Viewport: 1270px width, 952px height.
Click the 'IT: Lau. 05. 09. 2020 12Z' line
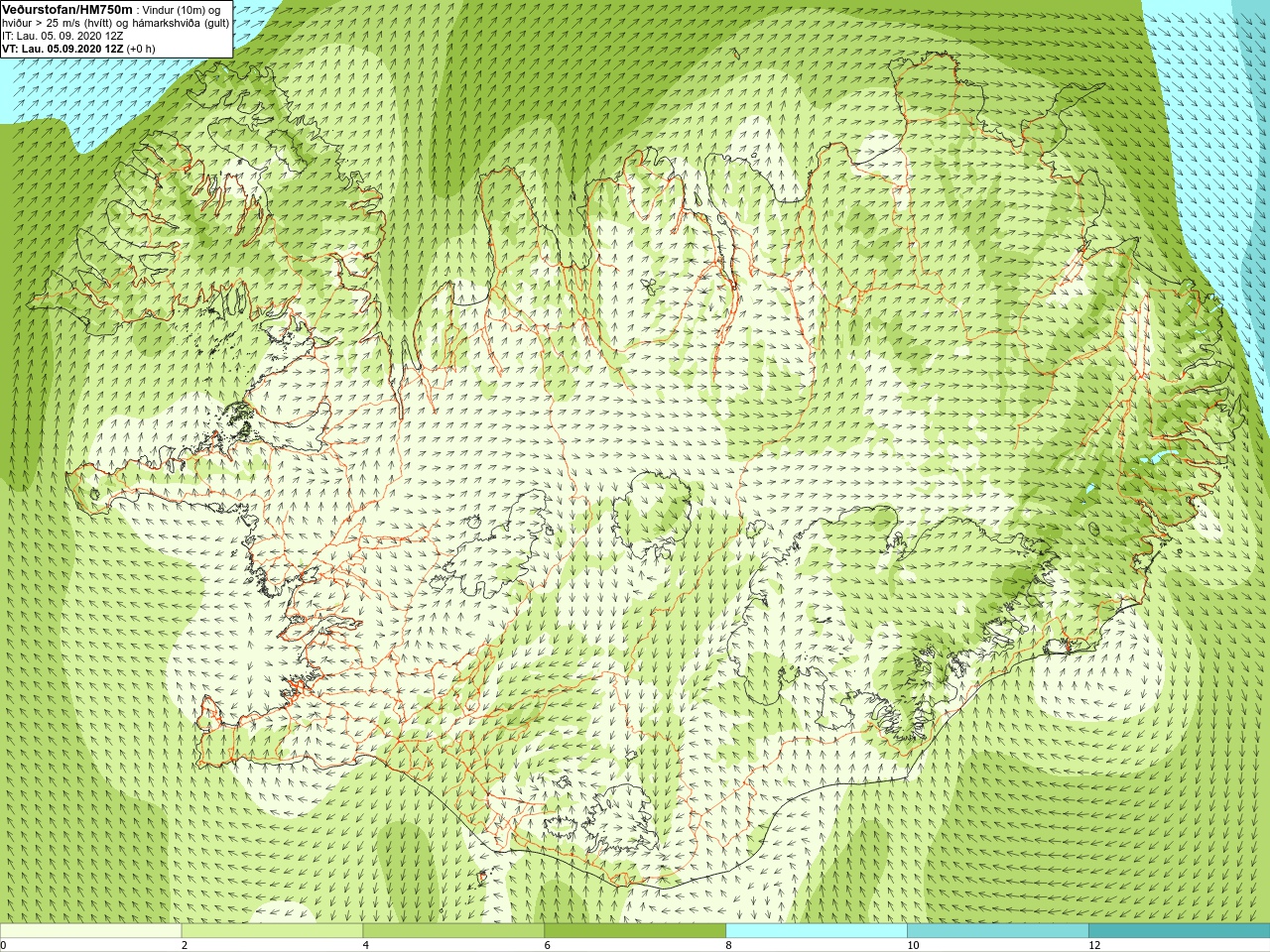point(63,36)
